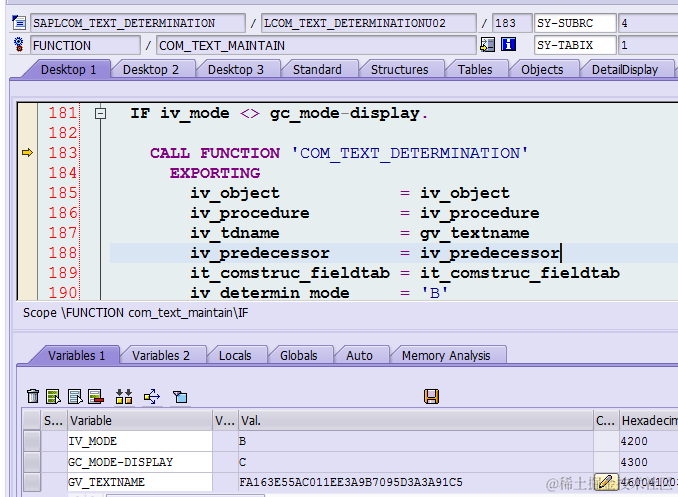The image size is (678, 497).
Task: Select the Structures tab
Action: click(400, 70)
